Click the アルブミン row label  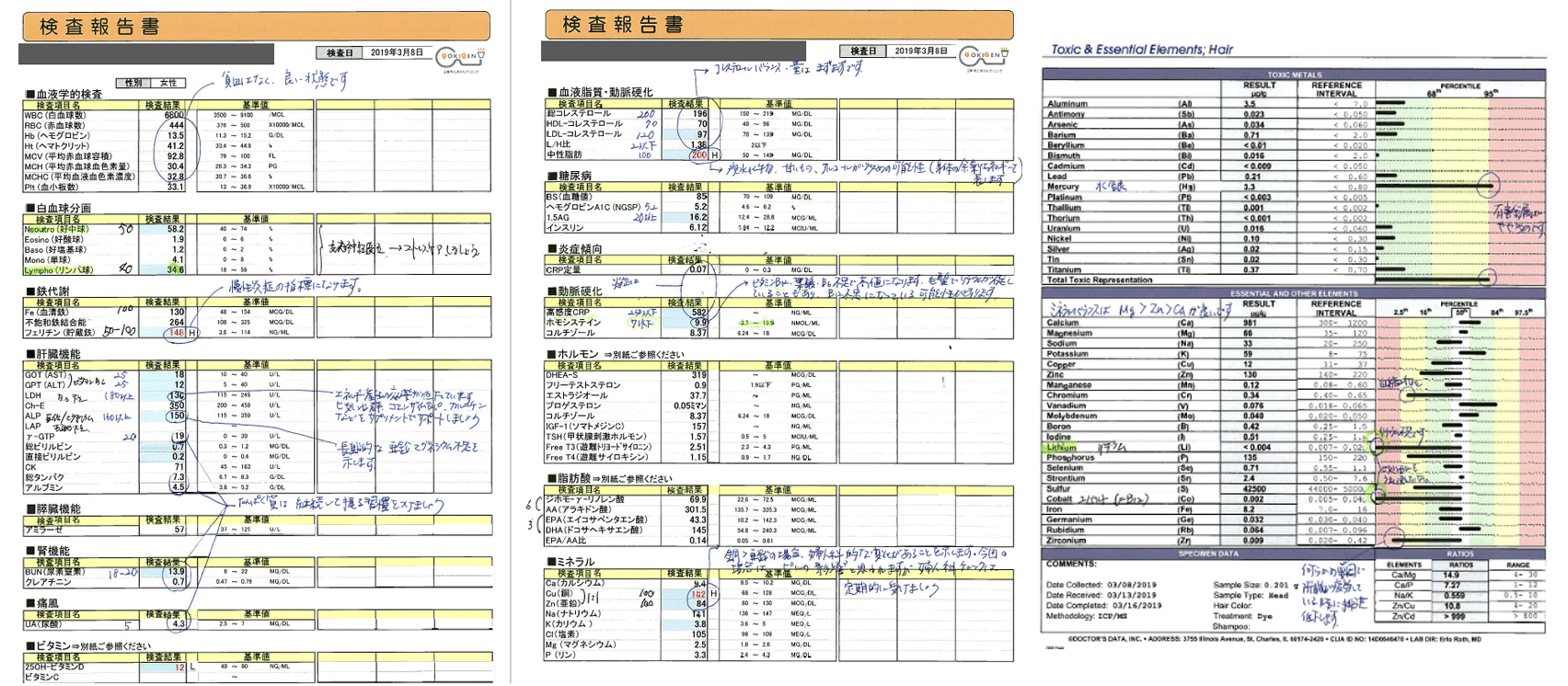coord(43,487)
